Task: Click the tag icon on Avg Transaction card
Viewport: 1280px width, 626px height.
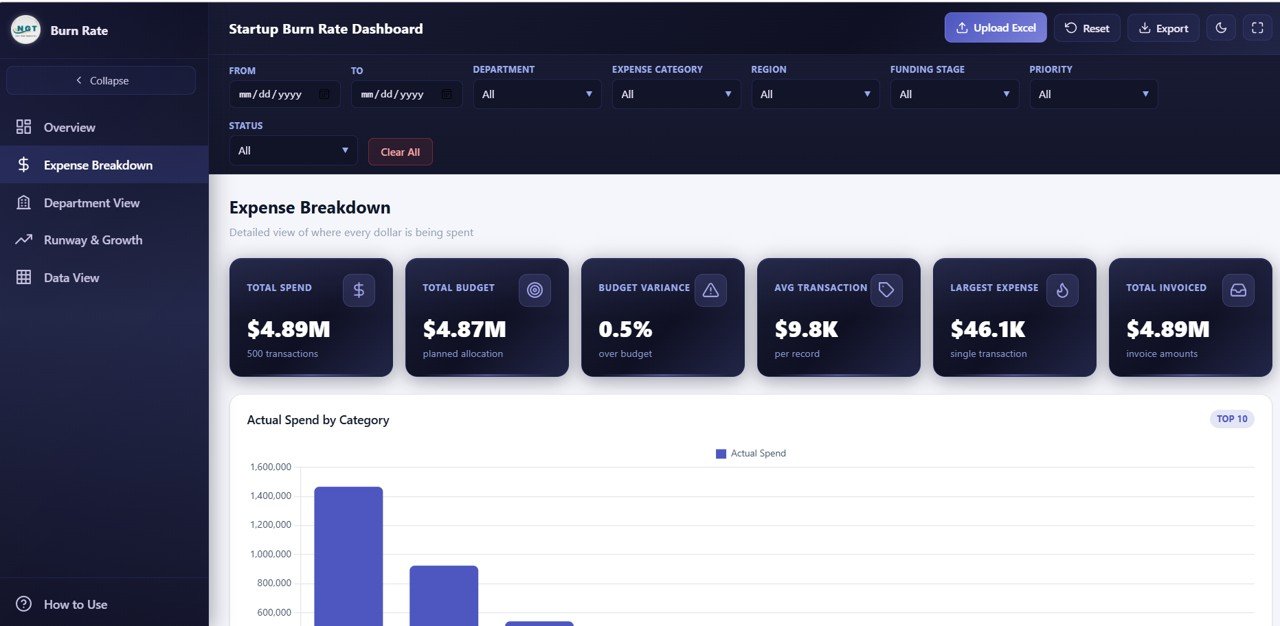Action: pos(886,289)
